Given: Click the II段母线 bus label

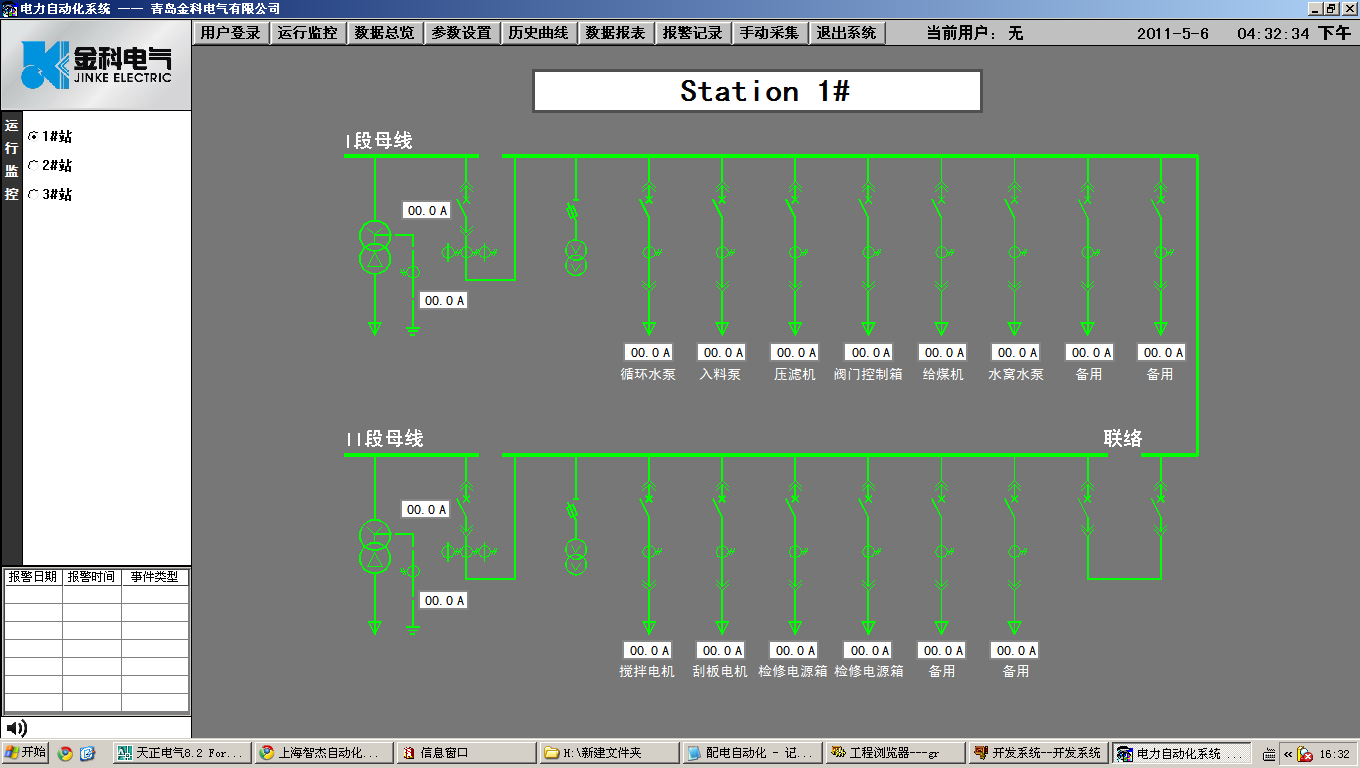Looking at the screenshot, I should (385, 438).
